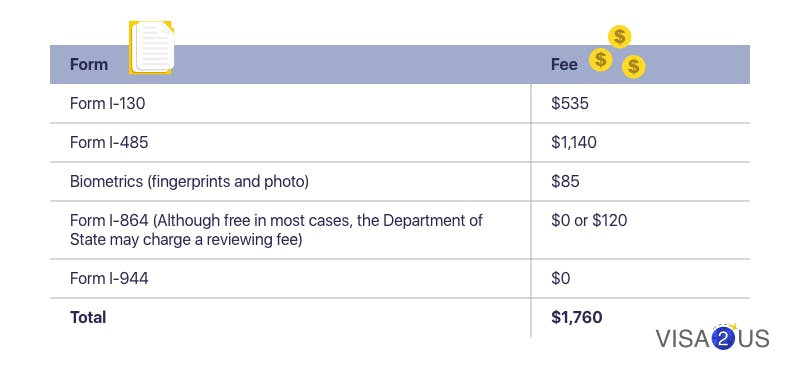
Task: Click the US text in logo
Action: click(x=753, y=339)
